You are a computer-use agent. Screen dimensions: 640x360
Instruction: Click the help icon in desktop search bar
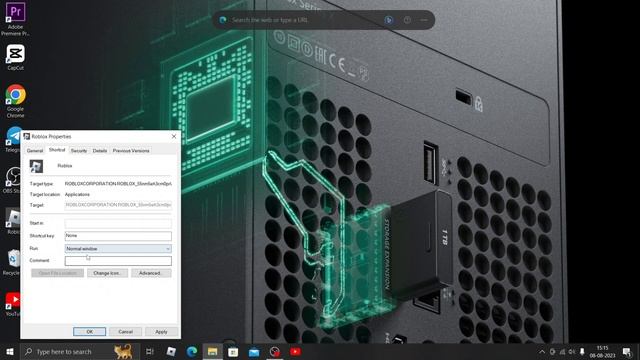click(407, 20)
